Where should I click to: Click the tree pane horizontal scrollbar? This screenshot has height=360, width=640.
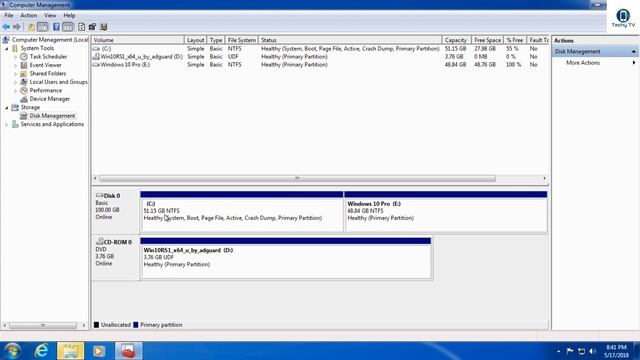[43, 325]
